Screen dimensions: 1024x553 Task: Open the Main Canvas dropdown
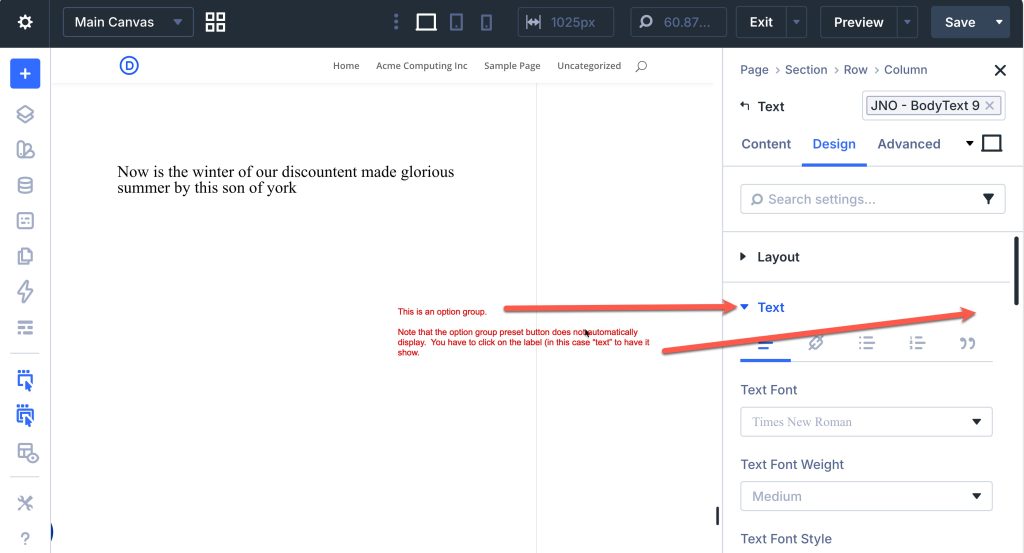point(128,22)
